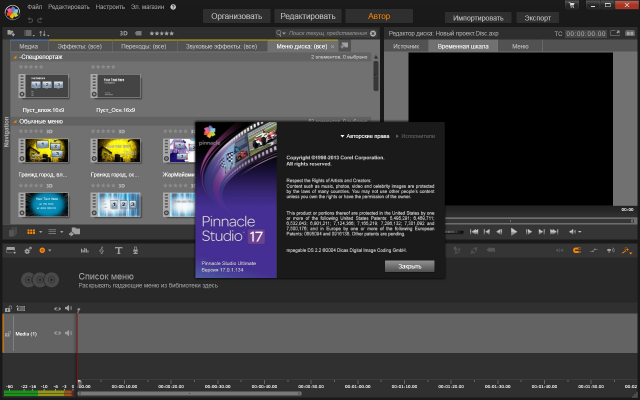
Task: Open the Настроить menu
Action: coord(108,7)
